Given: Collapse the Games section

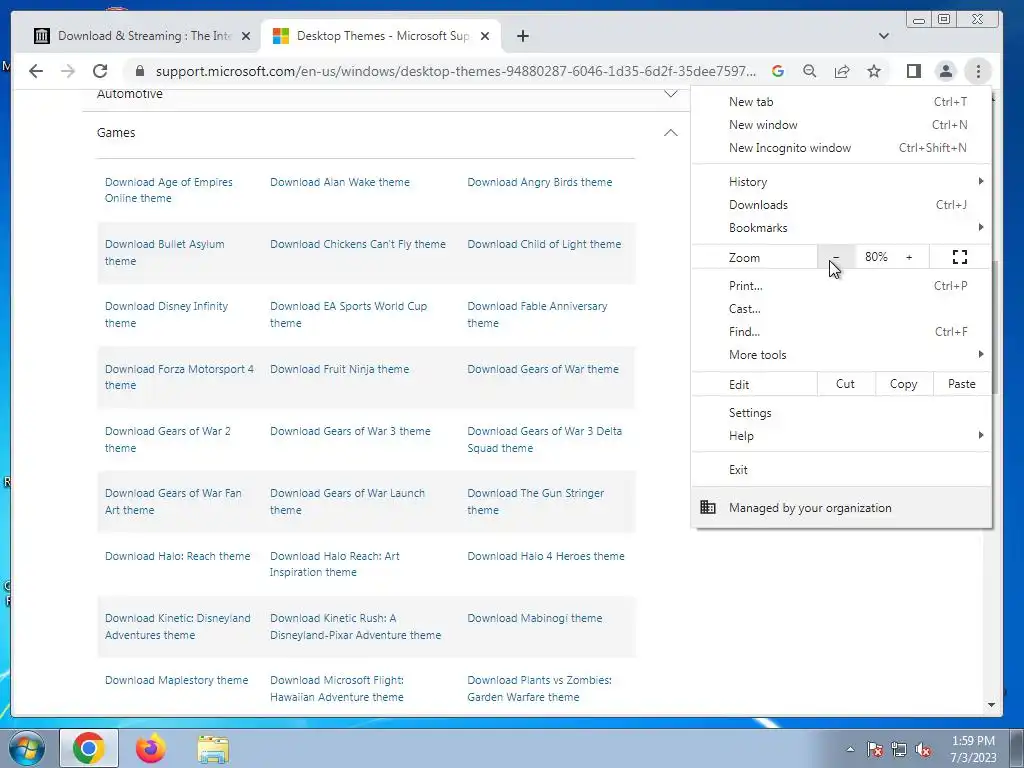Looking at the screenshot, I should tap(671, 133).
